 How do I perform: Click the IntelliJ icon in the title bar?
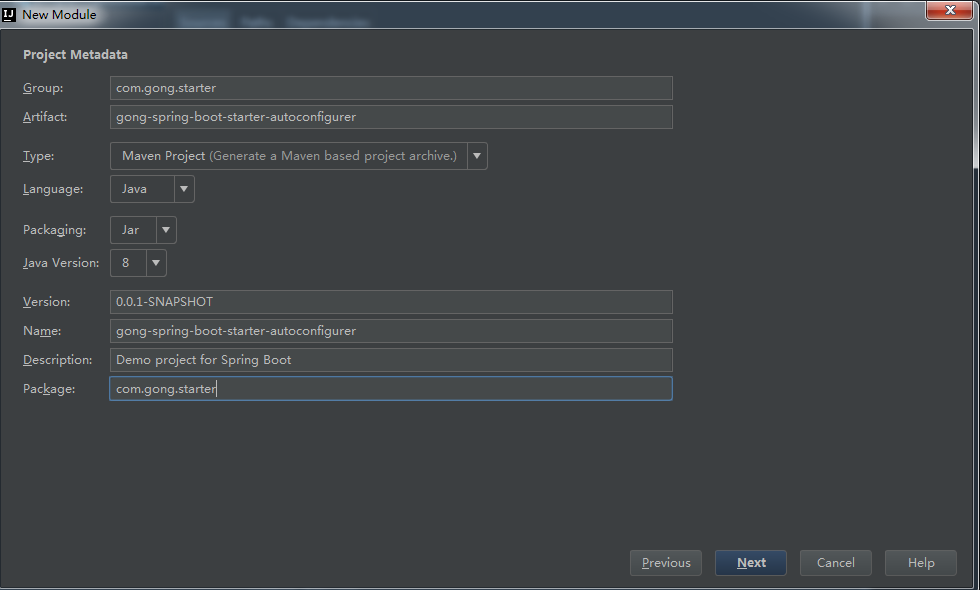[9, 14]
